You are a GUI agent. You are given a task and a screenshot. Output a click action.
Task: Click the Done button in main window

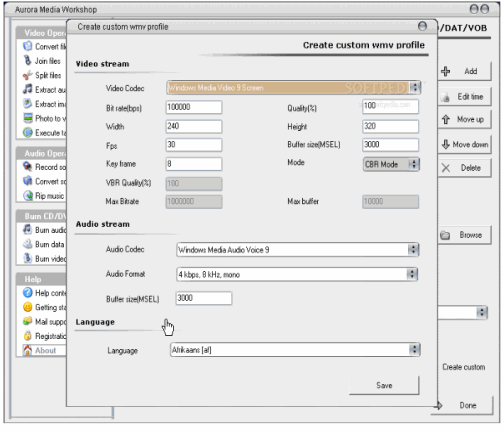[x=463, y=405]
